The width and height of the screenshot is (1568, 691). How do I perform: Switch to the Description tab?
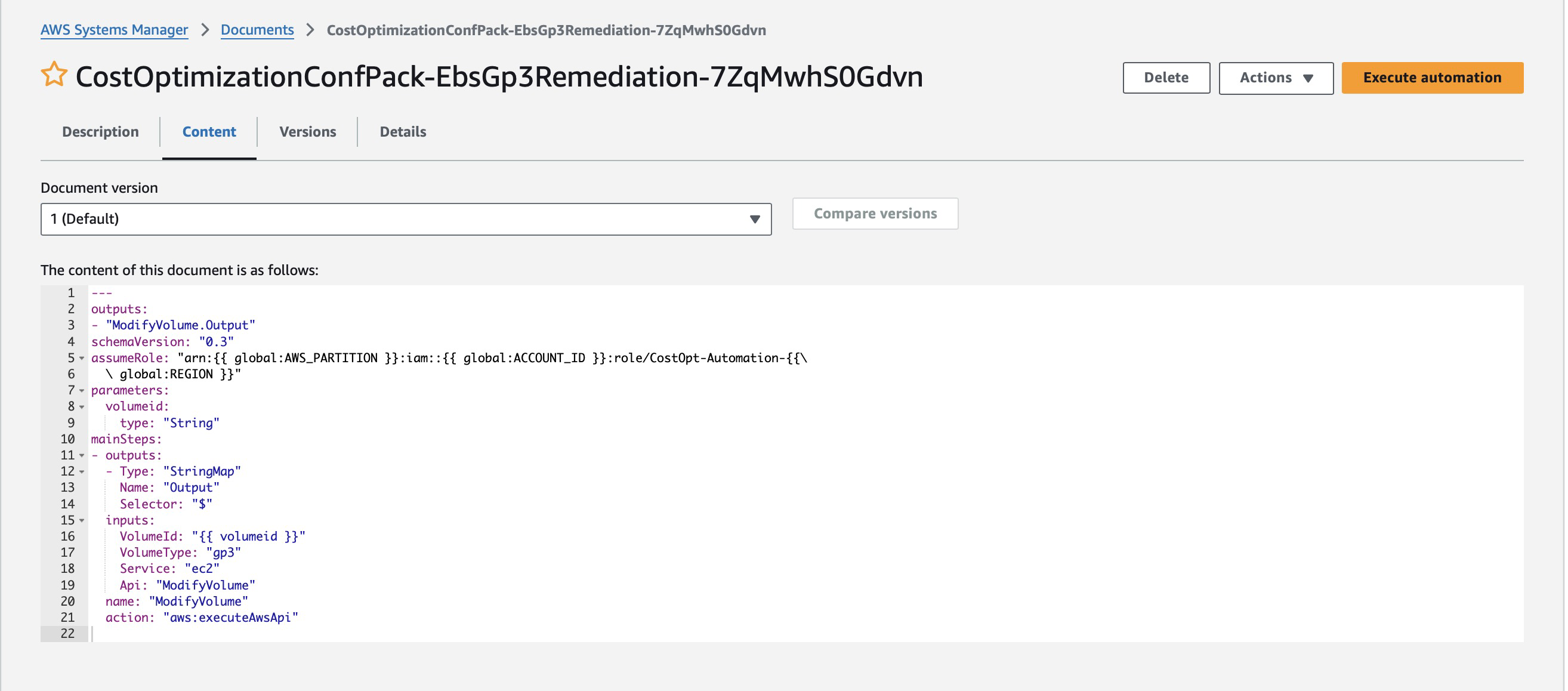tap(100, 131)
